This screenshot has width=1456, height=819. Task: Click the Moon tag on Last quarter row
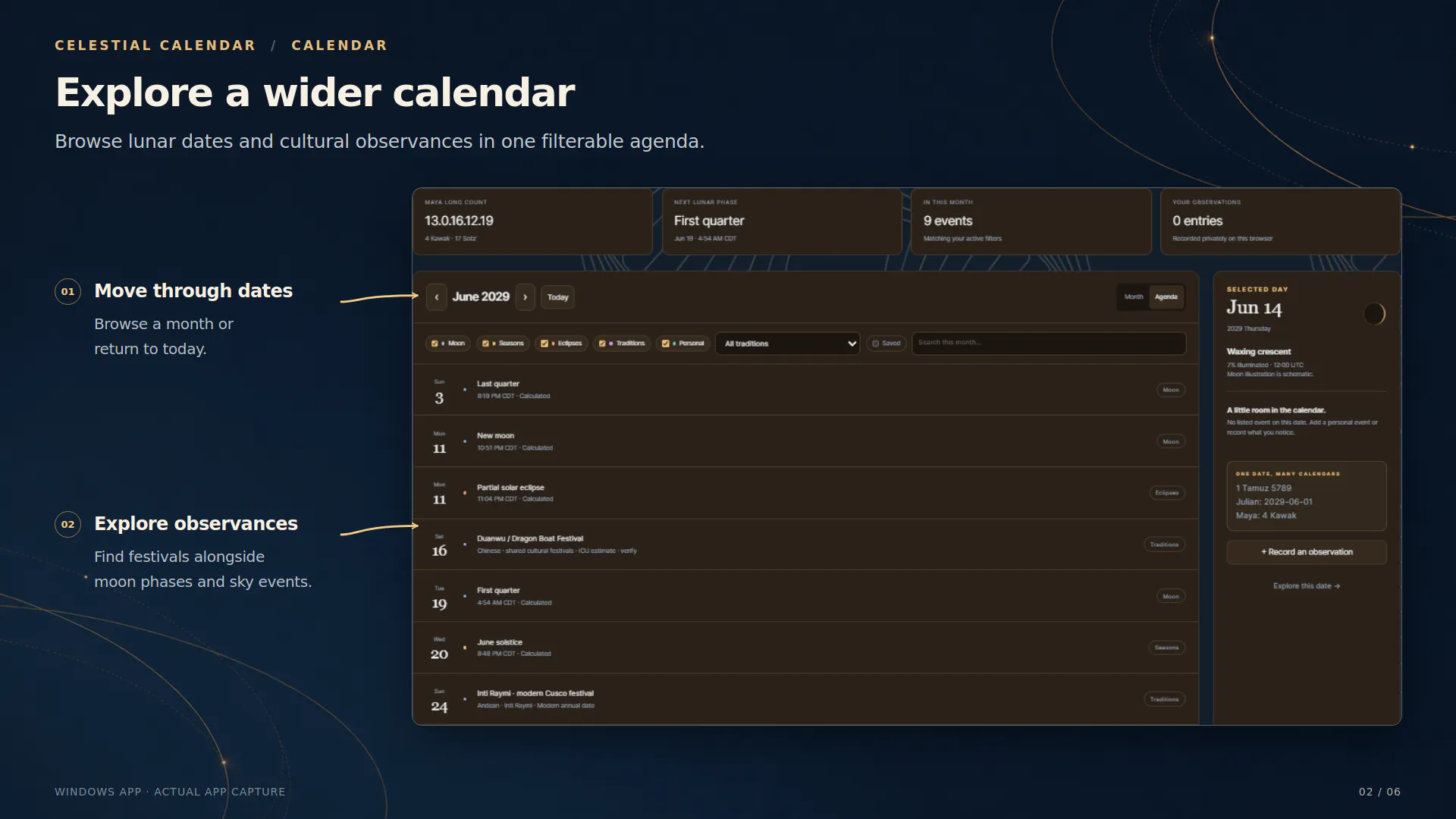1171,390
